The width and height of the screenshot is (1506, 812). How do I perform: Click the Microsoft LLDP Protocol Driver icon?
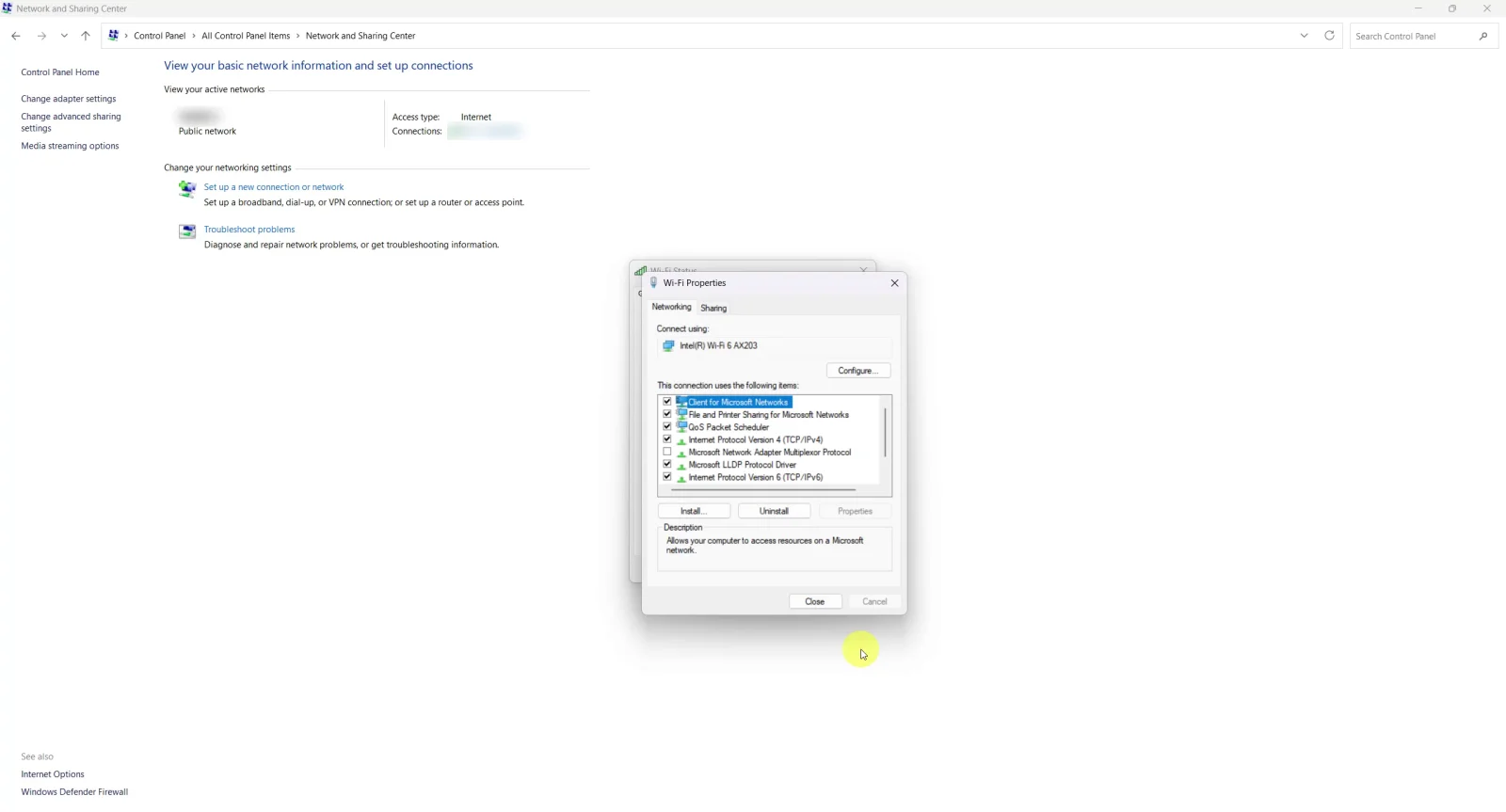(681, 465)
